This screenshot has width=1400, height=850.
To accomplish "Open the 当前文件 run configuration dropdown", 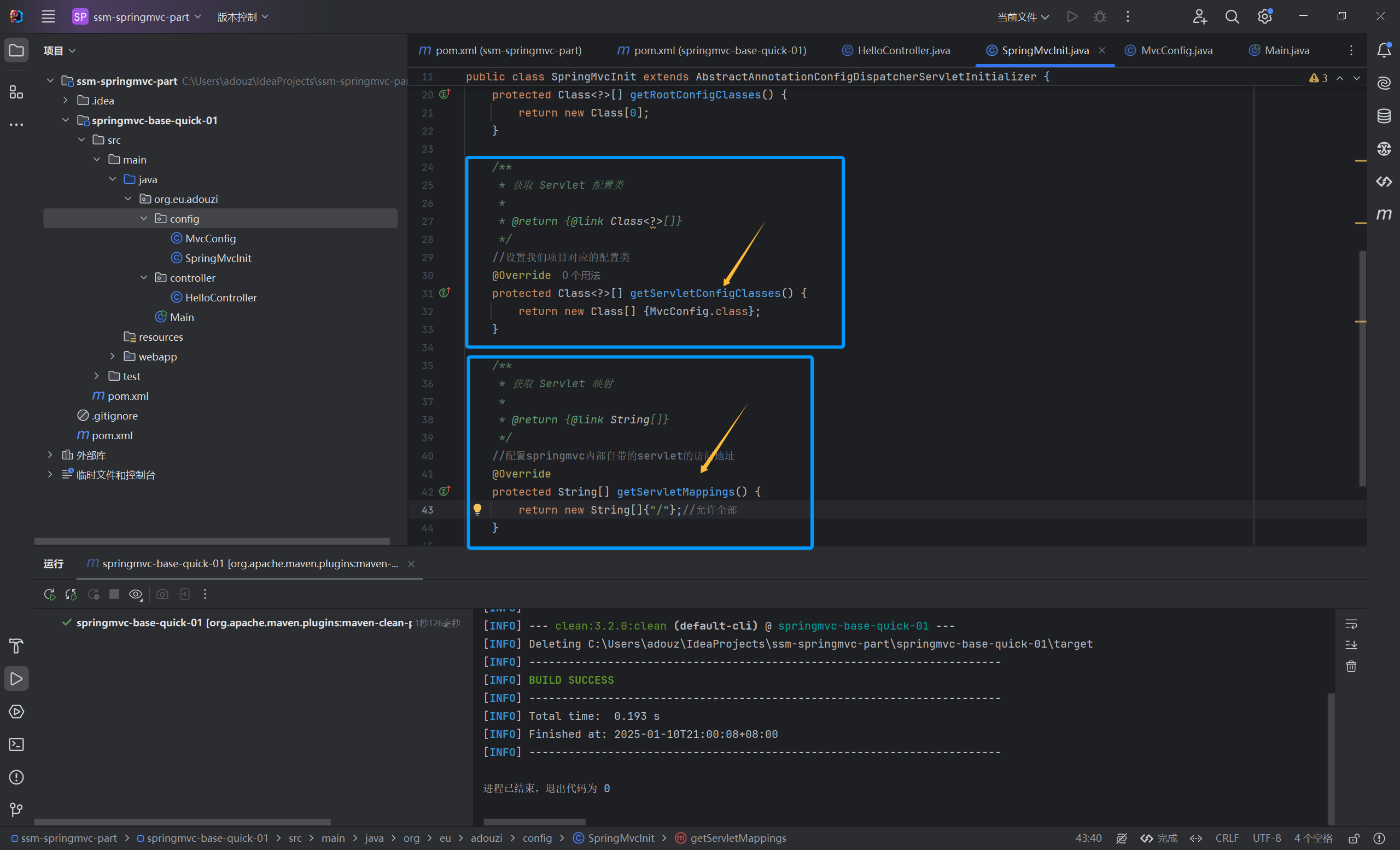I will pos(1023,17).
